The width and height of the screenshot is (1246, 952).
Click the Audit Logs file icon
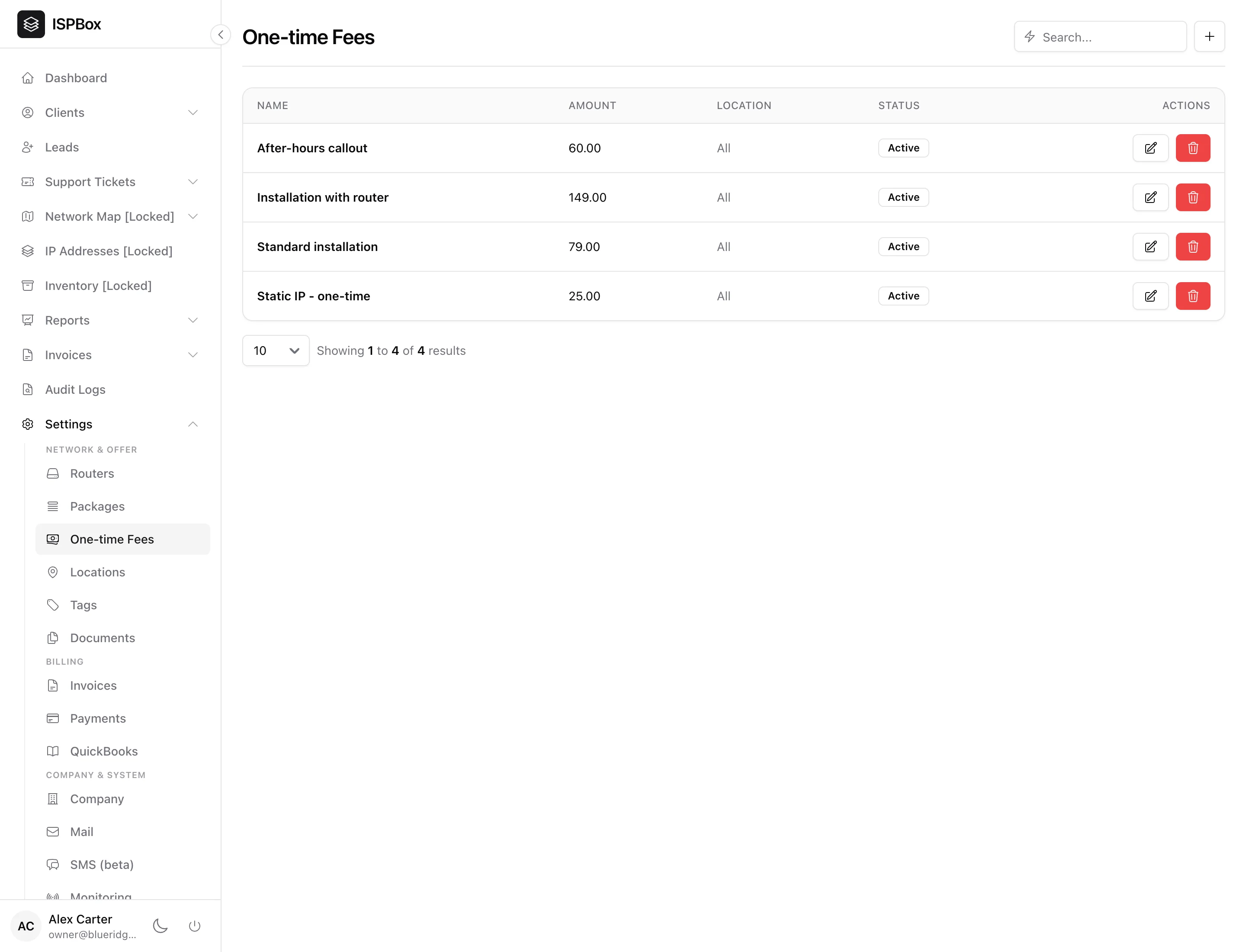[x=28, y=389]
